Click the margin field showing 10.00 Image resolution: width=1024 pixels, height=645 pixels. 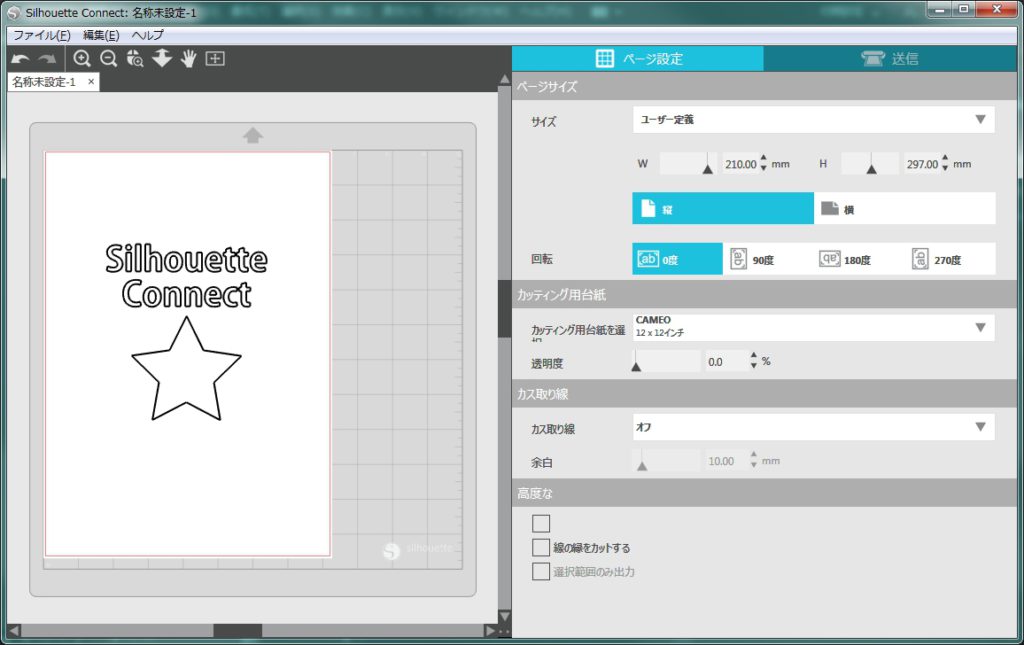pos(726,462)
